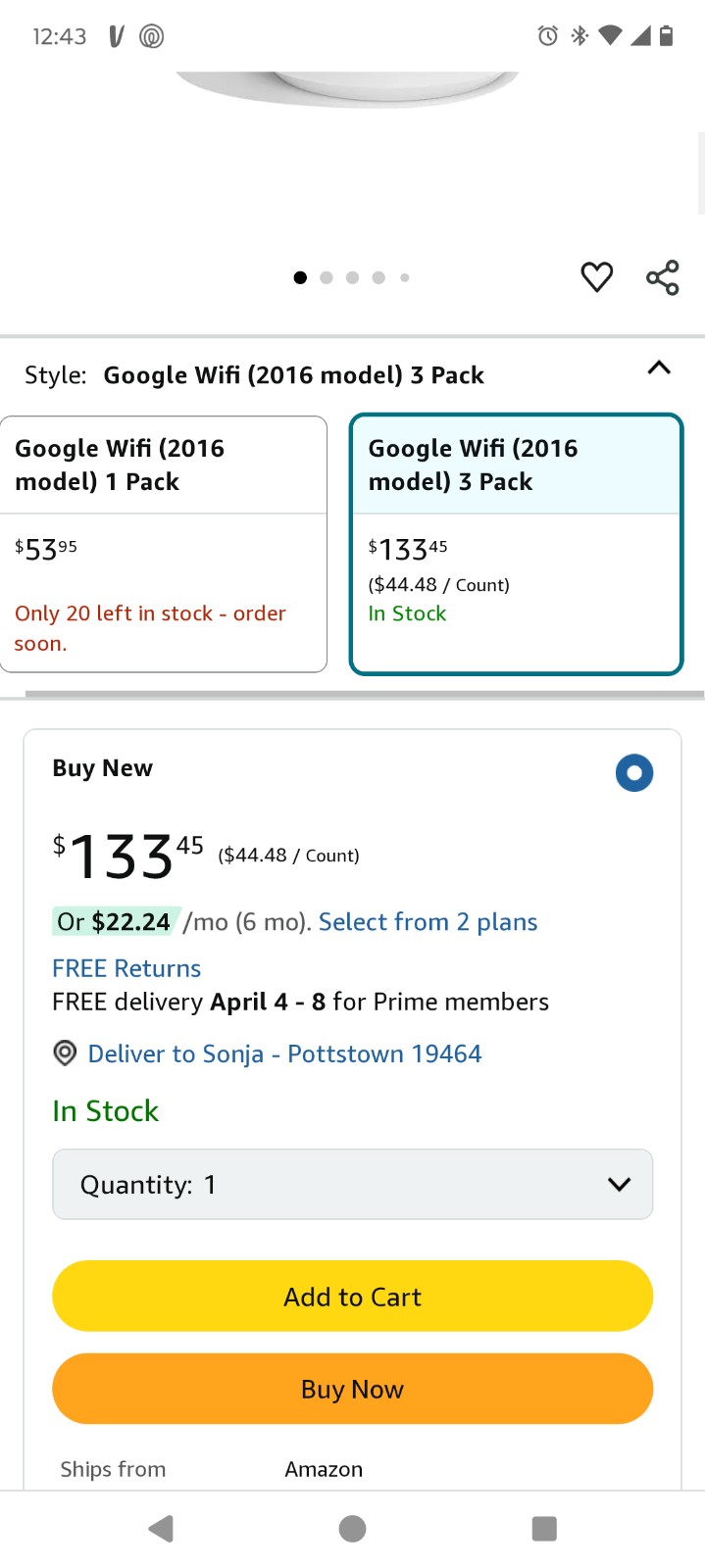Collapse the Style section chevron
The width and height of the screenshot is (705, 1568).
(659, 368)
